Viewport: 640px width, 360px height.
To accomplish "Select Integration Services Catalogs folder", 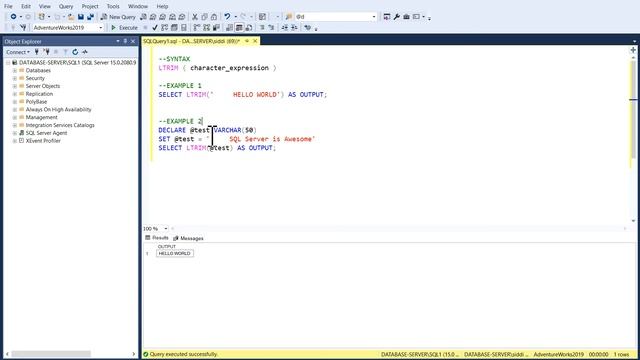I will click(x=60, y=125).
